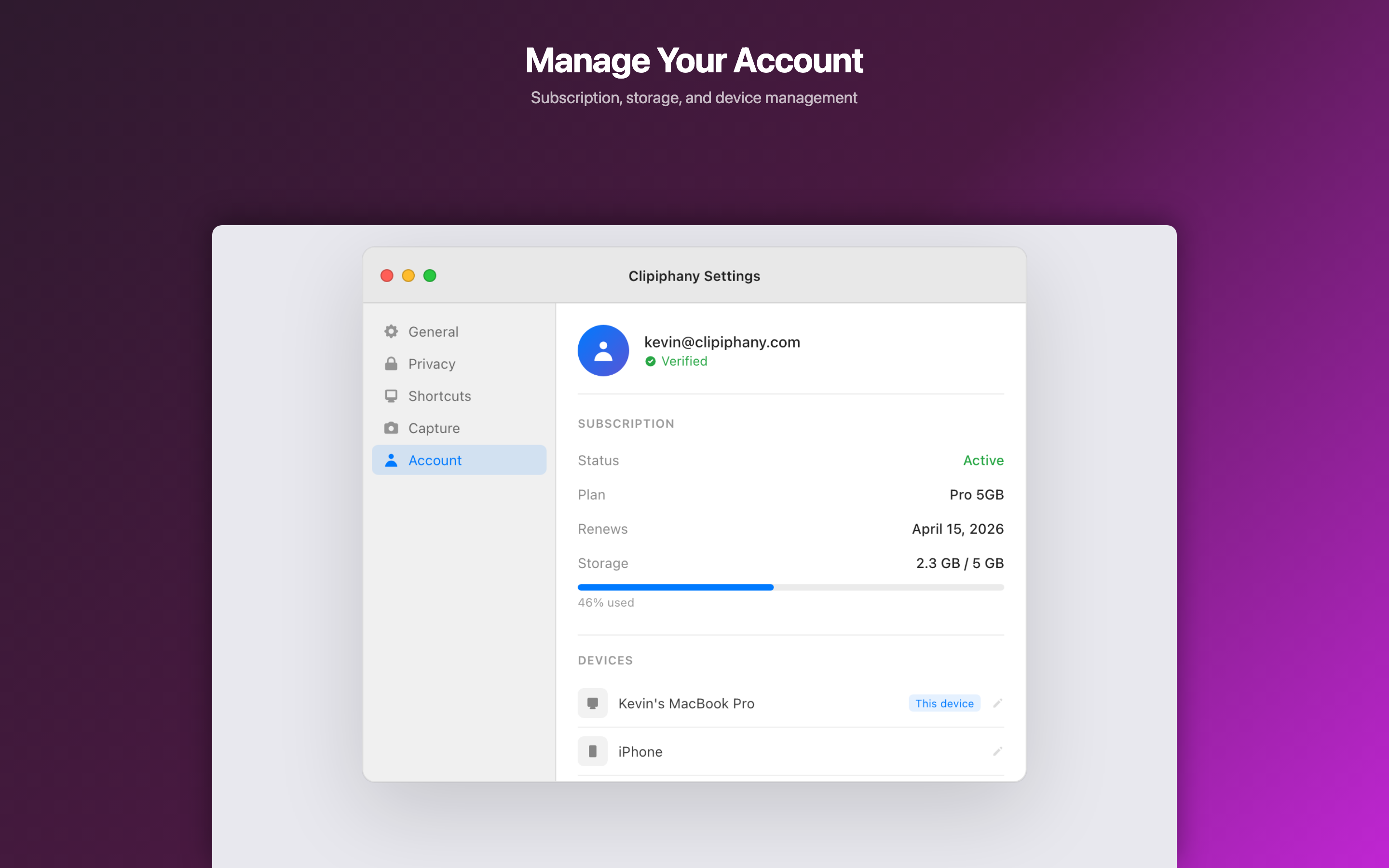
Task: Click the Manage Your Account heading
Action: click(x=694, y=60)
